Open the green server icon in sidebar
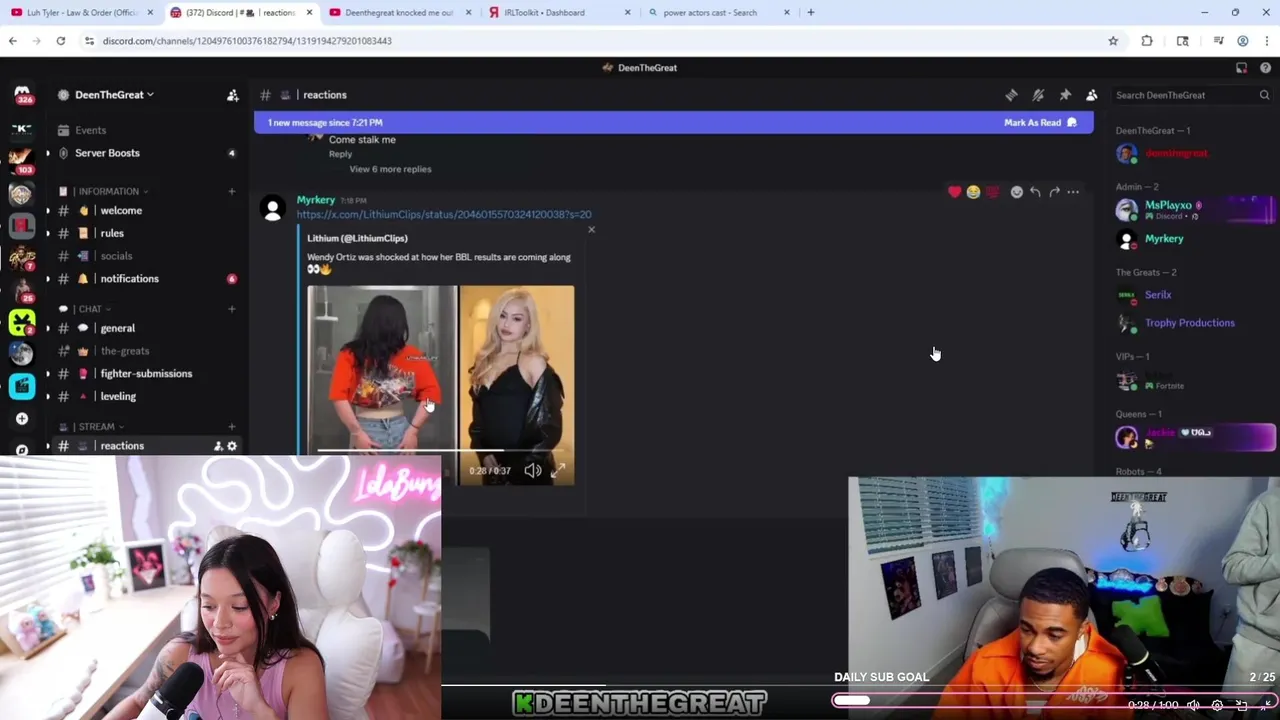The width and height of the screenshot is (1280, 720). [22, 323]
